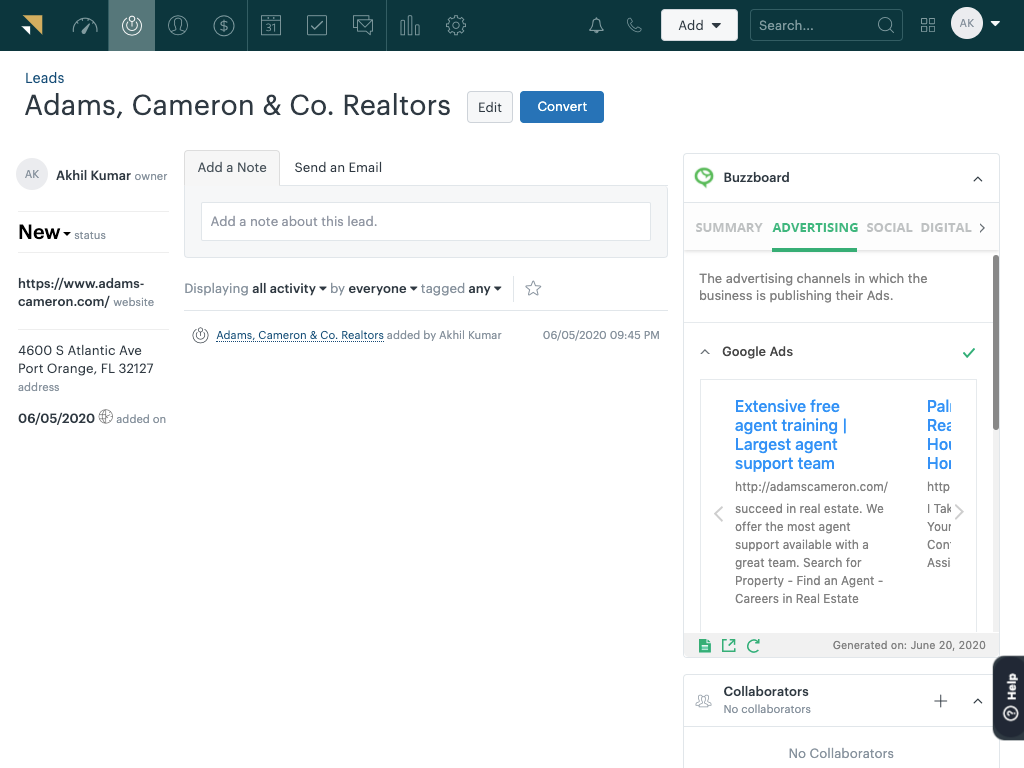Click the 'Add a note' input field
This screenshot has height=768, width=1024.
[425, 221]
